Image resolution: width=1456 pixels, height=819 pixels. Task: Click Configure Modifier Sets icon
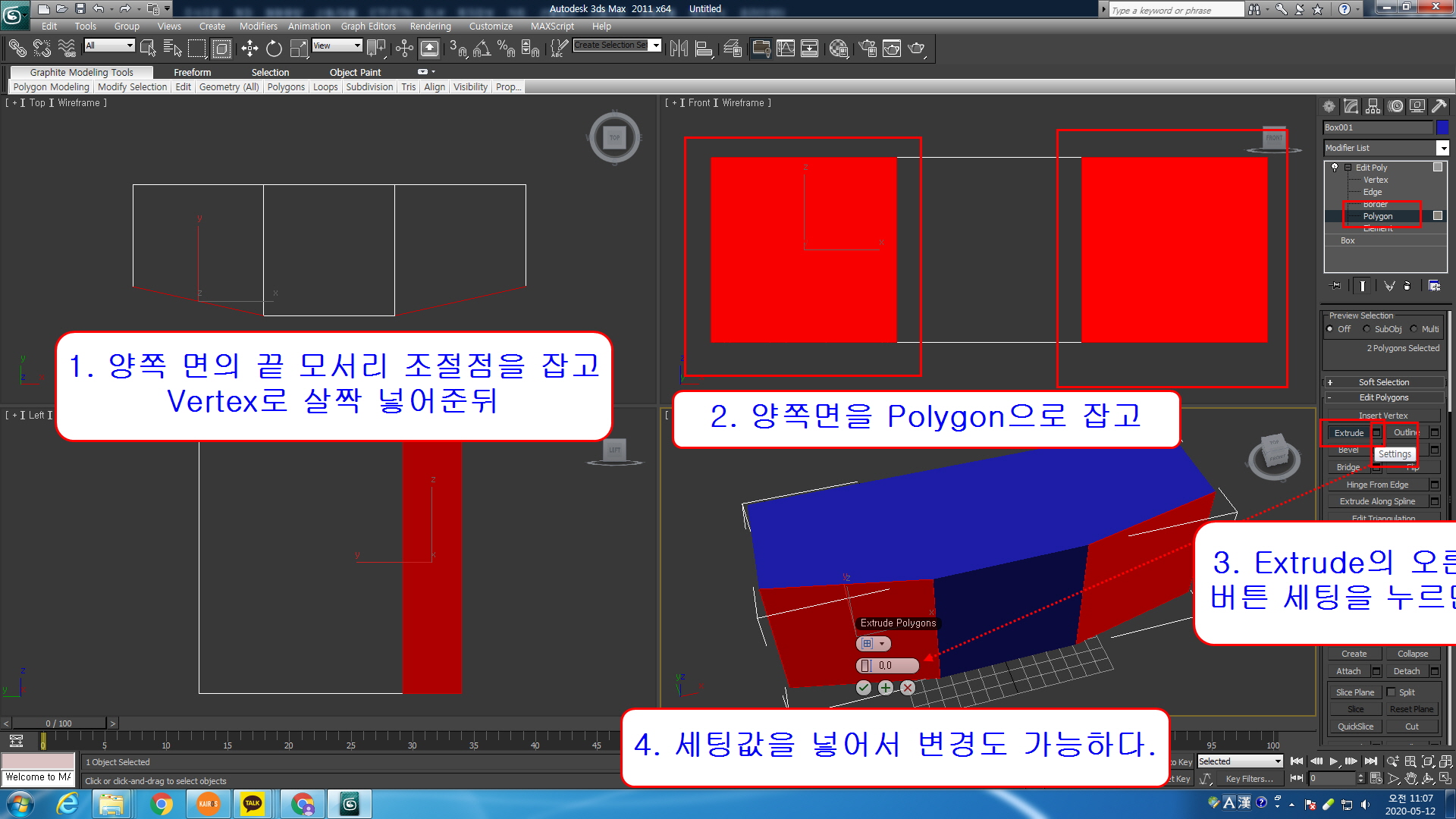tap(1434, 286)
